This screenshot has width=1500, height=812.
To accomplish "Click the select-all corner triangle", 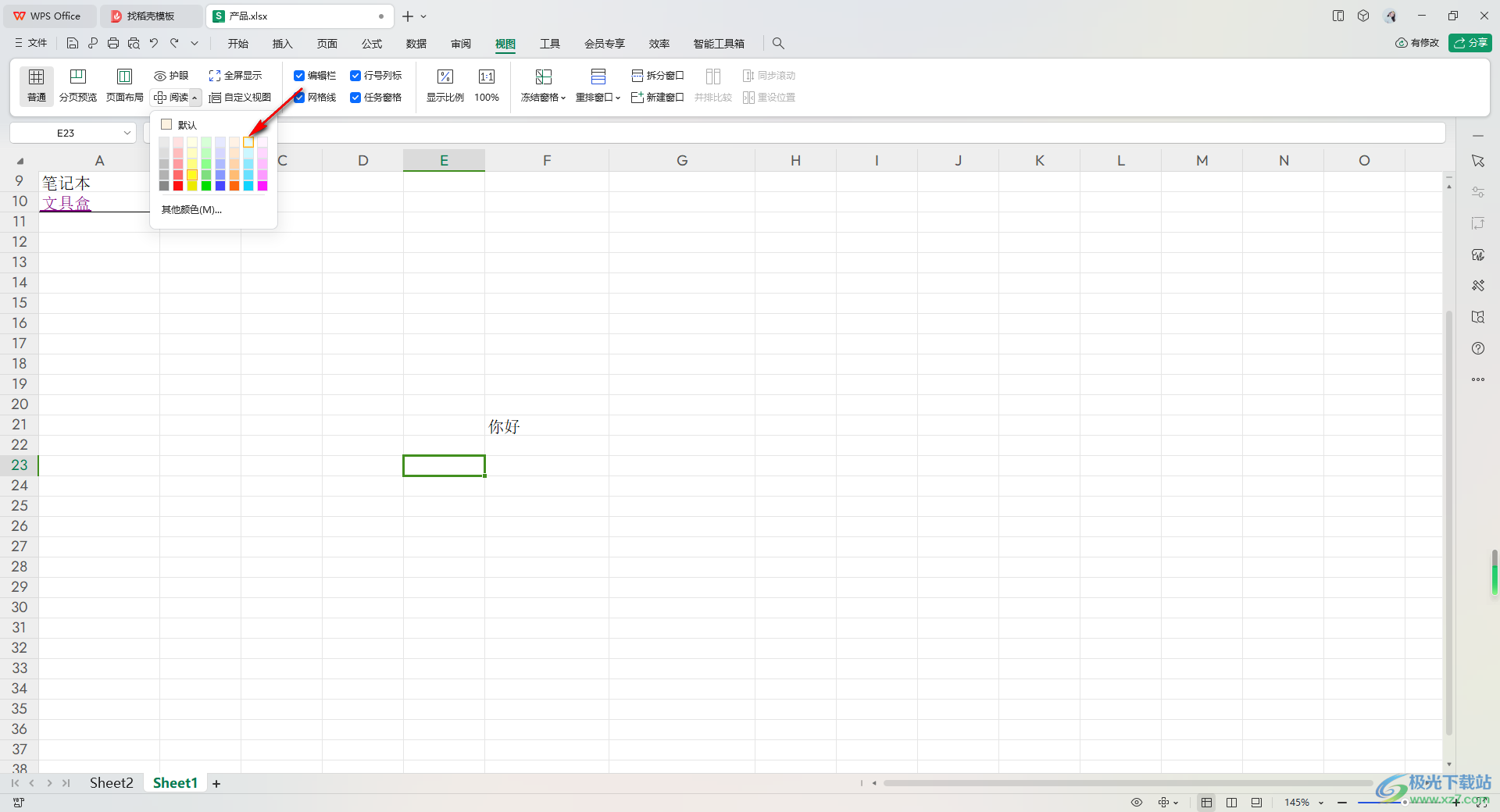I will 20,161.
